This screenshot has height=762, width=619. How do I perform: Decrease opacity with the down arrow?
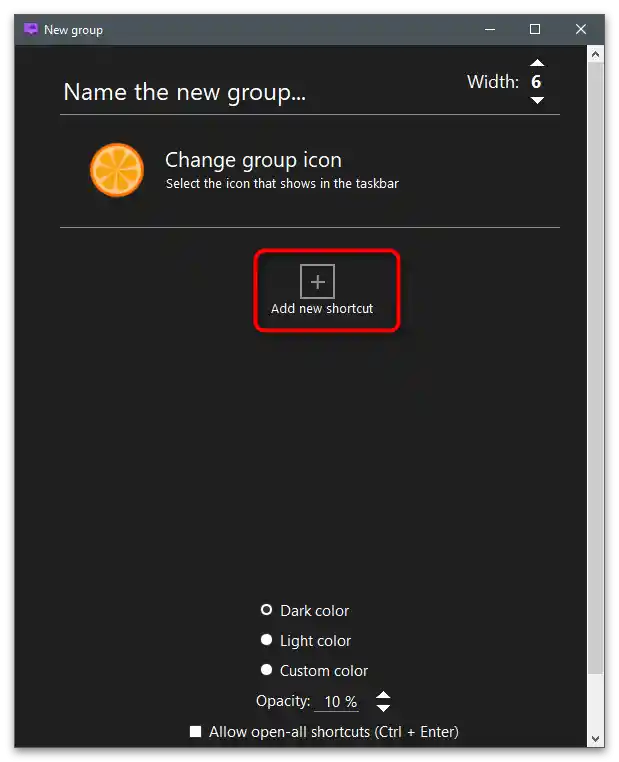click(x=383, y=708)
